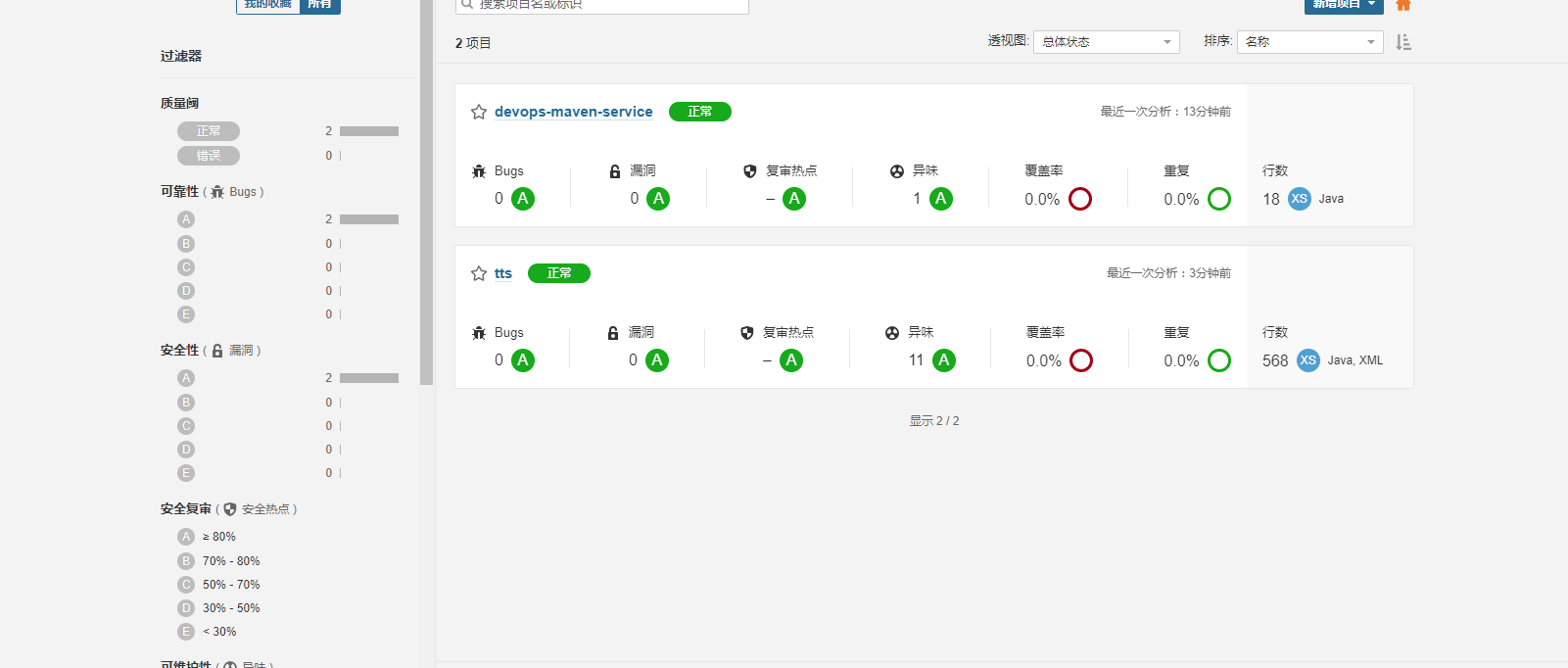The height and width of the screenshot is (668, 1568).
Task: Click vulnerability A rating of devops-maven-service
Action: [658, 199]
